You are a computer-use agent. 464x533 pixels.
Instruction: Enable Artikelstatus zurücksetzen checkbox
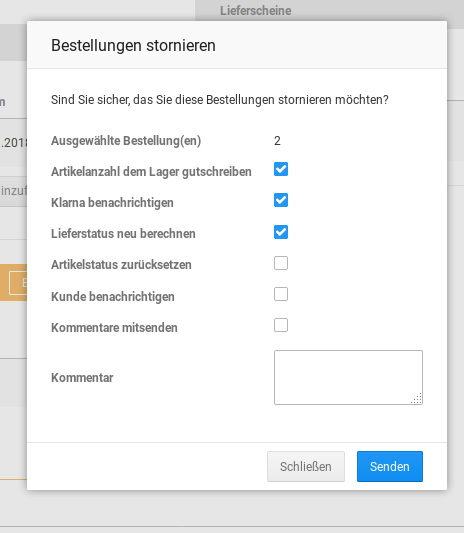pyautogui.click(x=281, y=263)
